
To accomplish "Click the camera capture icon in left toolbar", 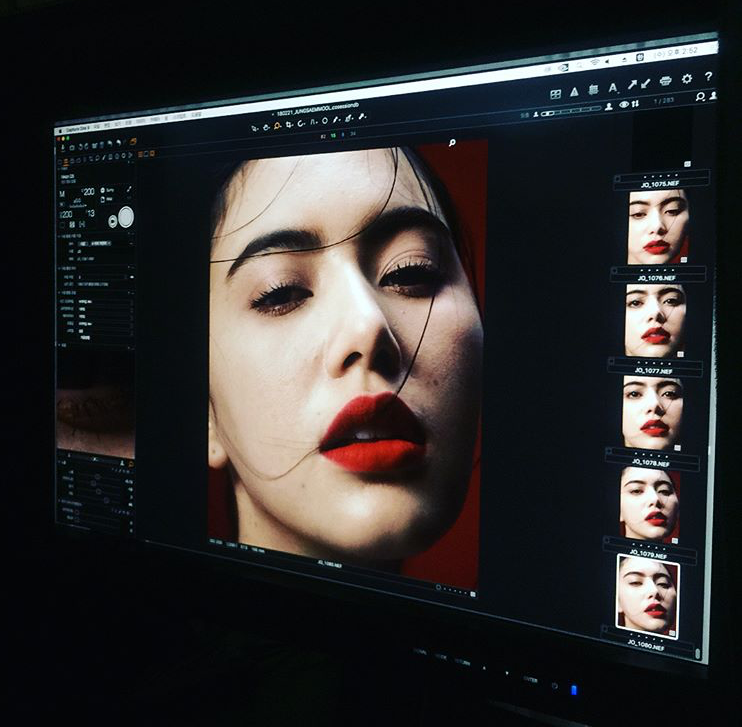I will [72, 148].
